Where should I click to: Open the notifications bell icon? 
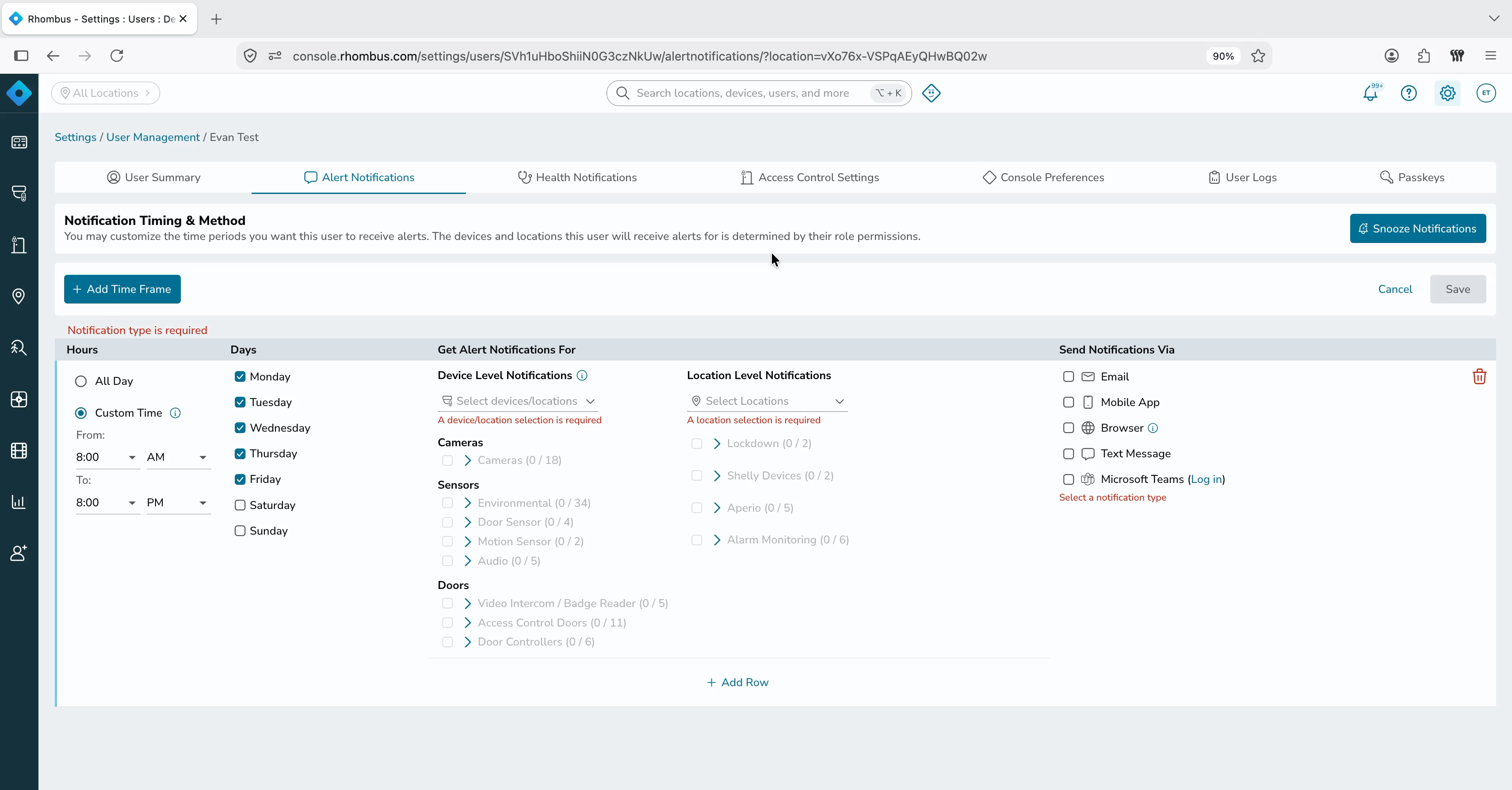1371,93
